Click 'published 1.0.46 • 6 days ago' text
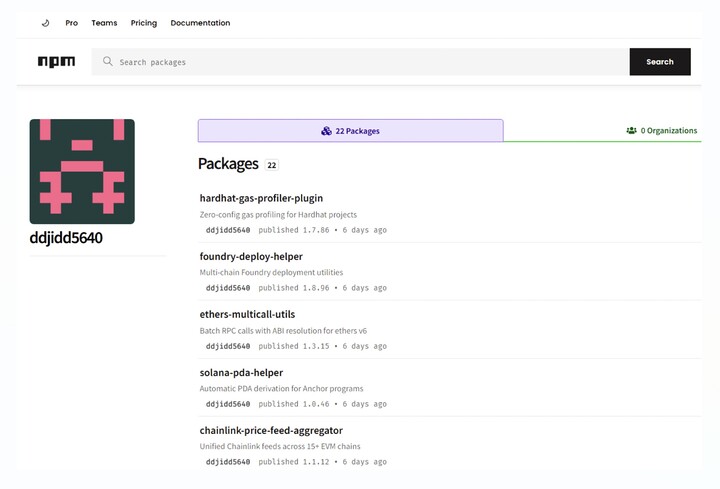The height and width of the screenshot is (489, 720). click(322, 404)
